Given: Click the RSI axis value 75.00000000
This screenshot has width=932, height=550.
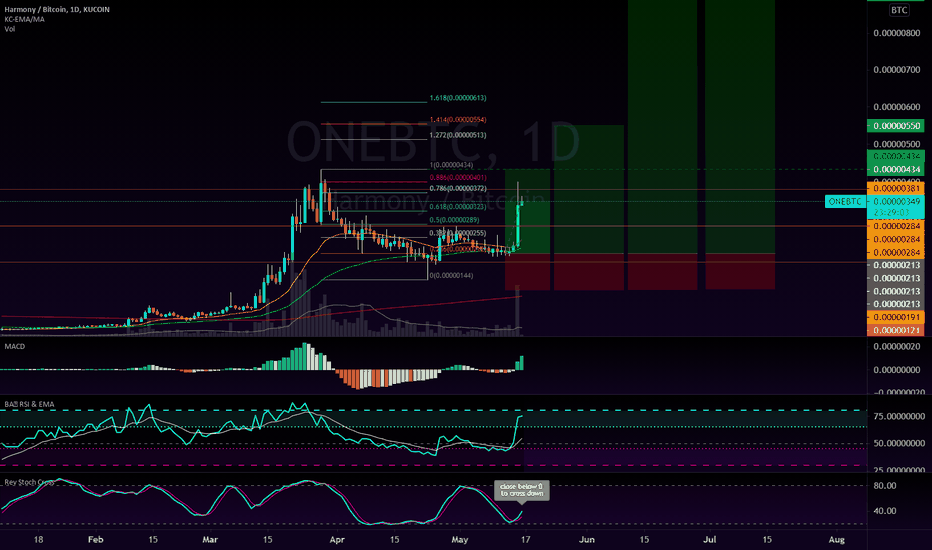Looking at the screenshot, I should coord(899,416).
